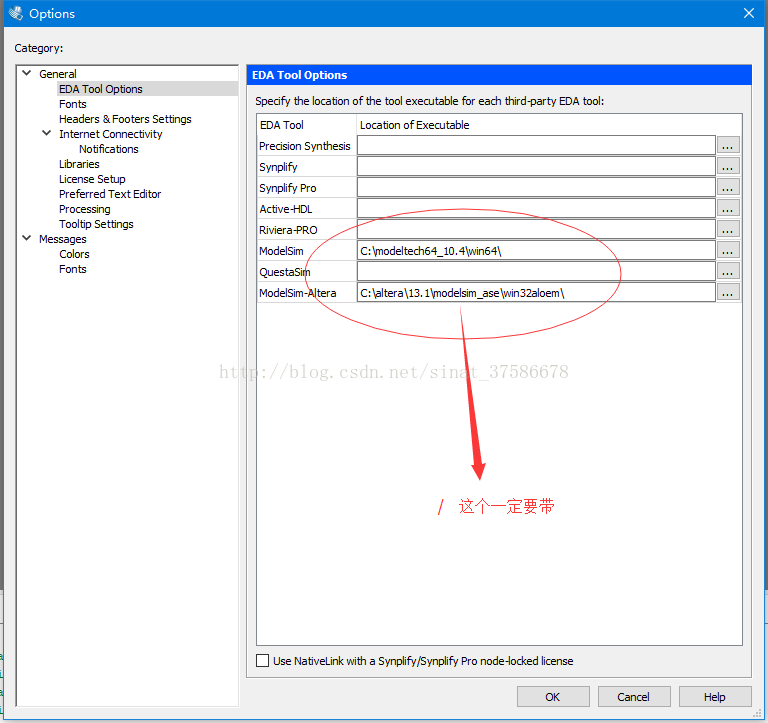The width and height of the screenshot is (768, 723).
Task: Open Tooltip Settings category
Action: [96, 224]
